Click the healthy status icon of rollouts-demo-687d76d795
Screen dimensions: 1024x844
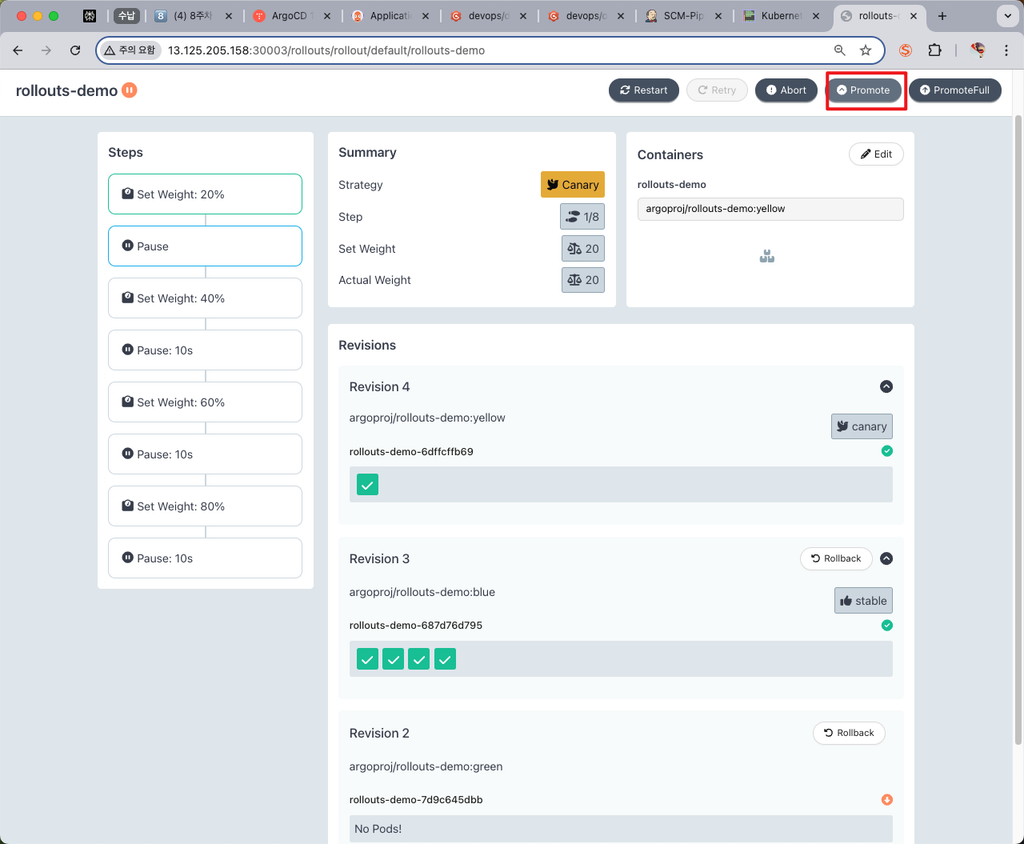click(887, 625)
